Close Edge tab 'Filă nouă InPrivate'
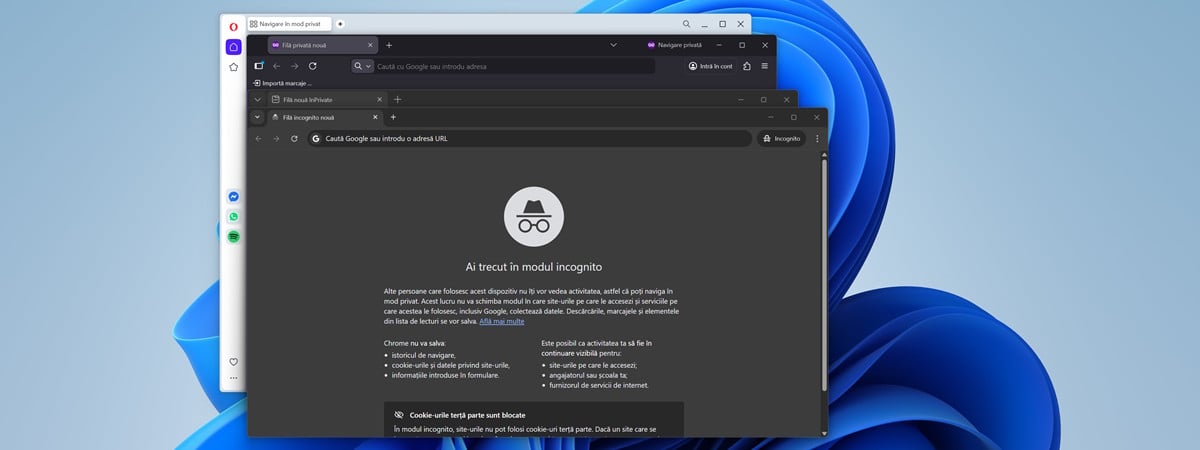This screenshot has height=450, width=1200. [379, 100]
